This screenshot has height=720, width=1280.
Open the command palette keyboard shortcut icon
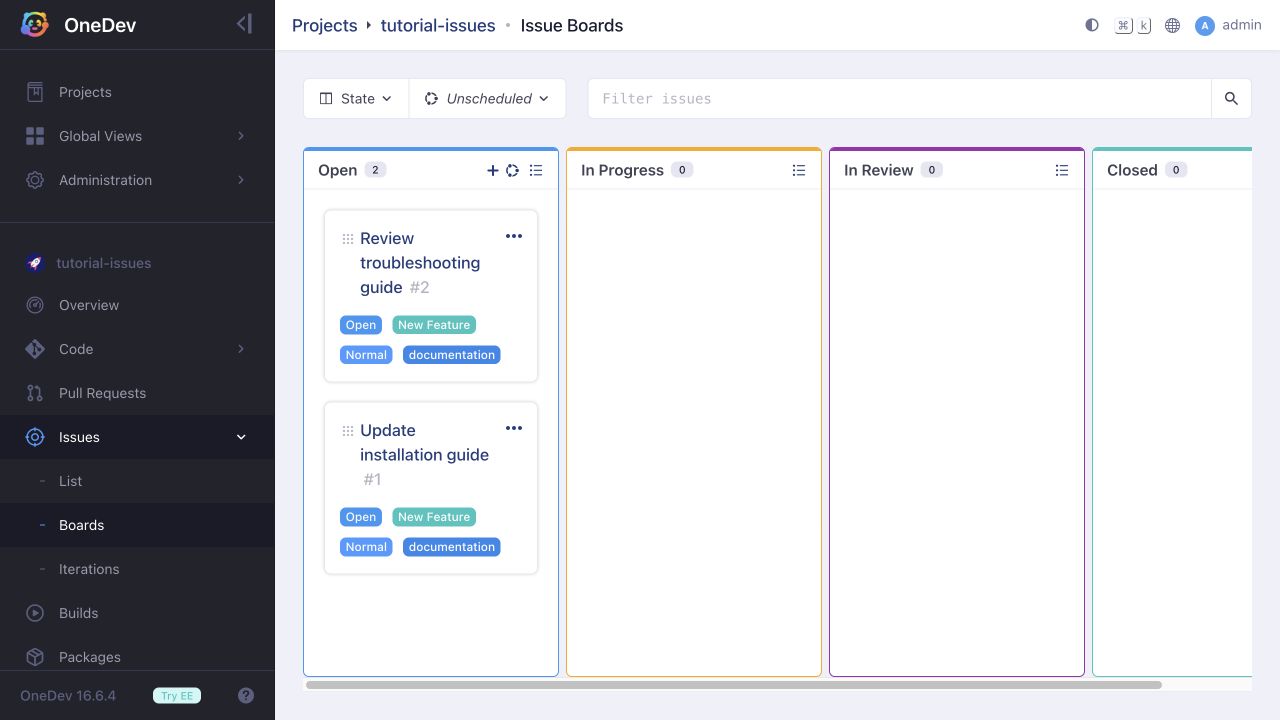(1133, 25)
